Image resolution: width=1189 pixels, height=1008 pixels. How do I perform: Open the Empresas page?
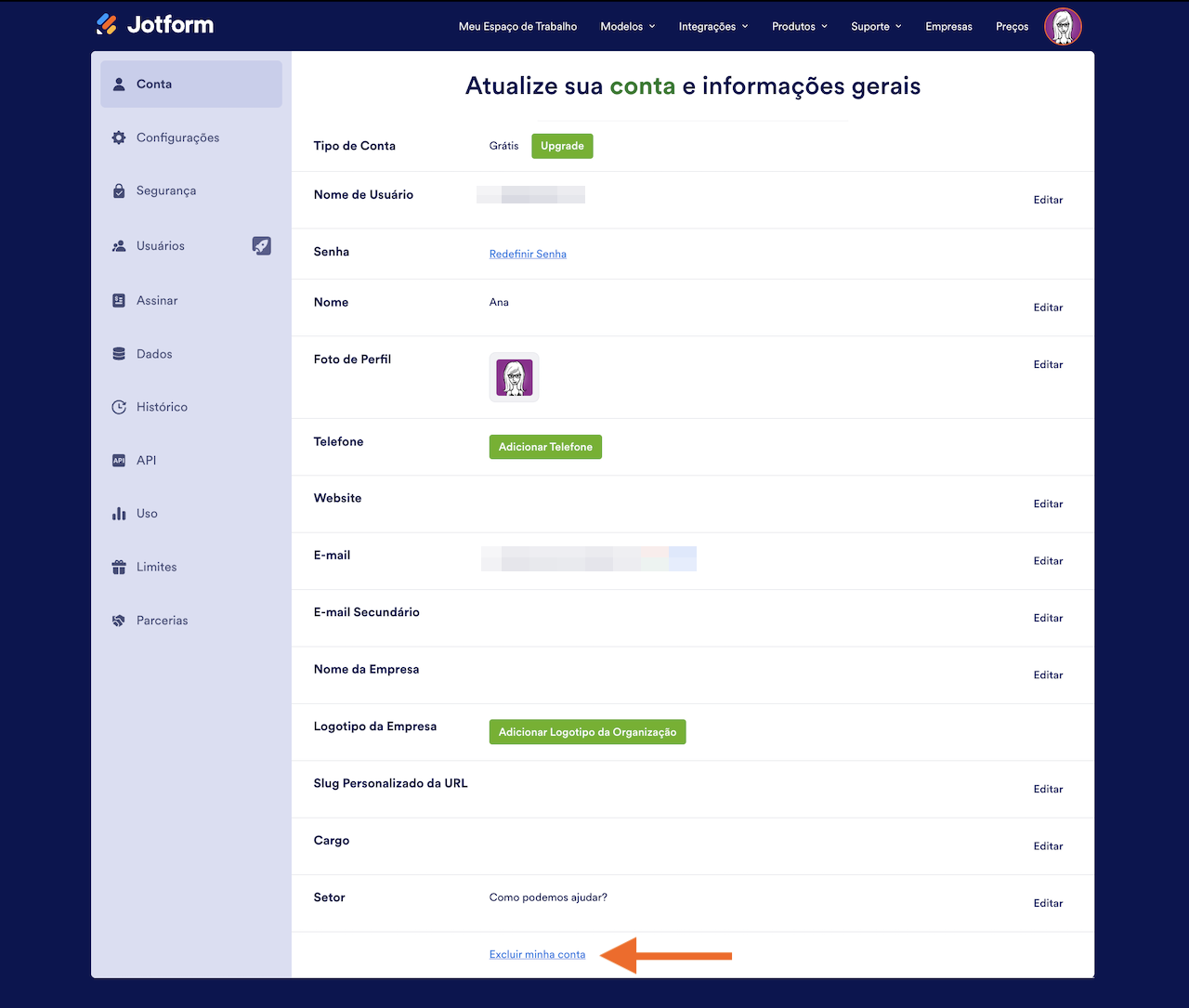coord(948,26)
